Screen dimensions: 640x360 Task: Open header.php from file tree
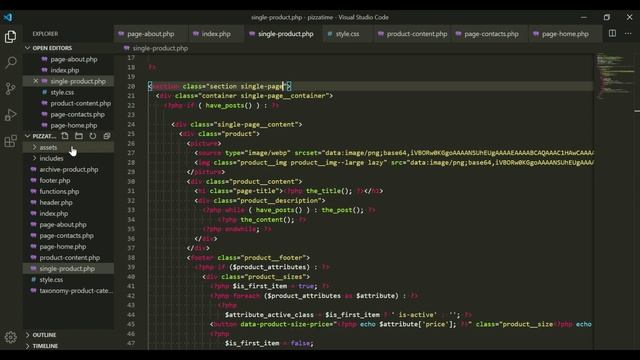[68, 202]
